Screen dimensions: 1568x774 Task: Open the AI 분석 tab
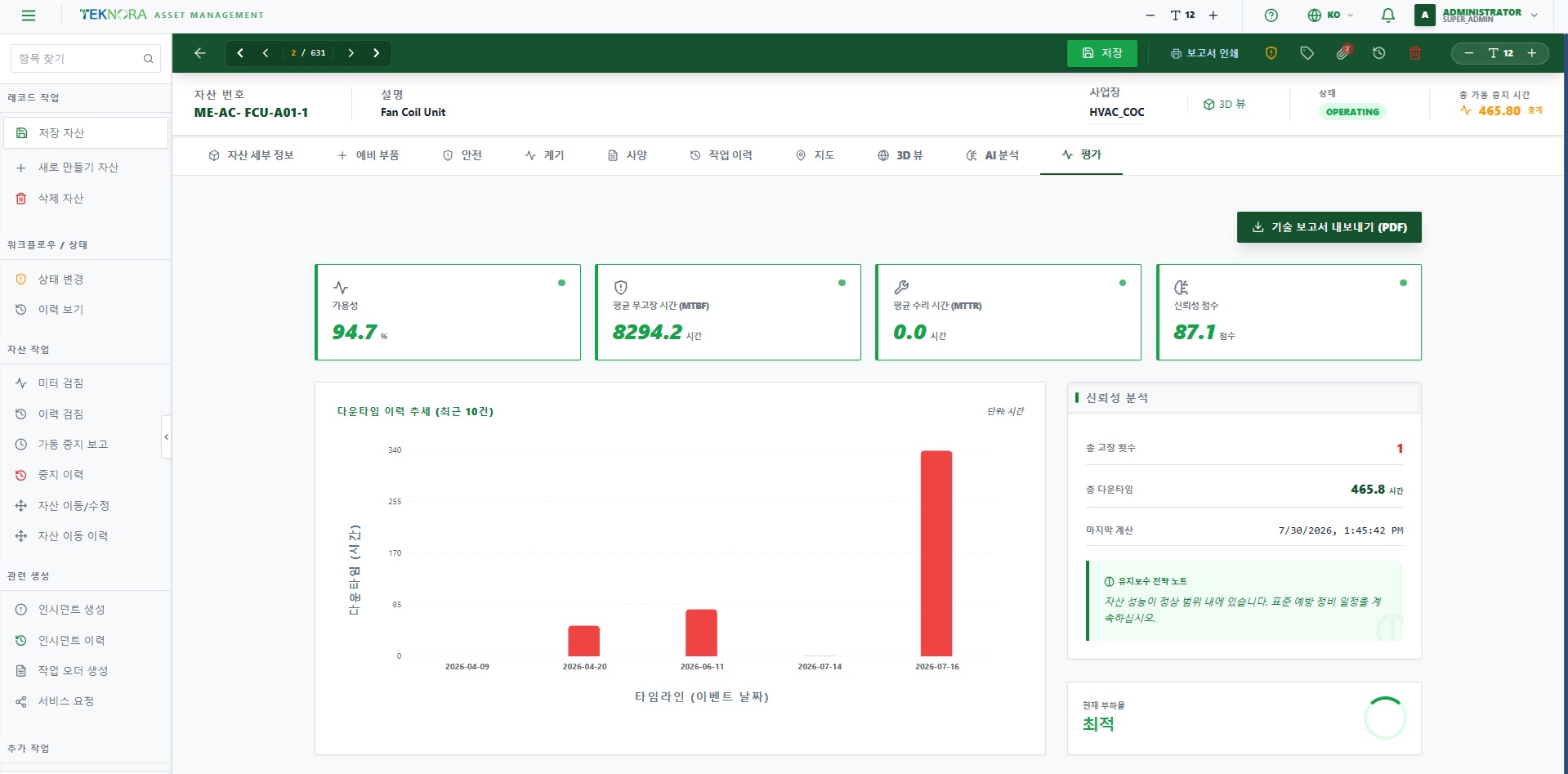993,155
